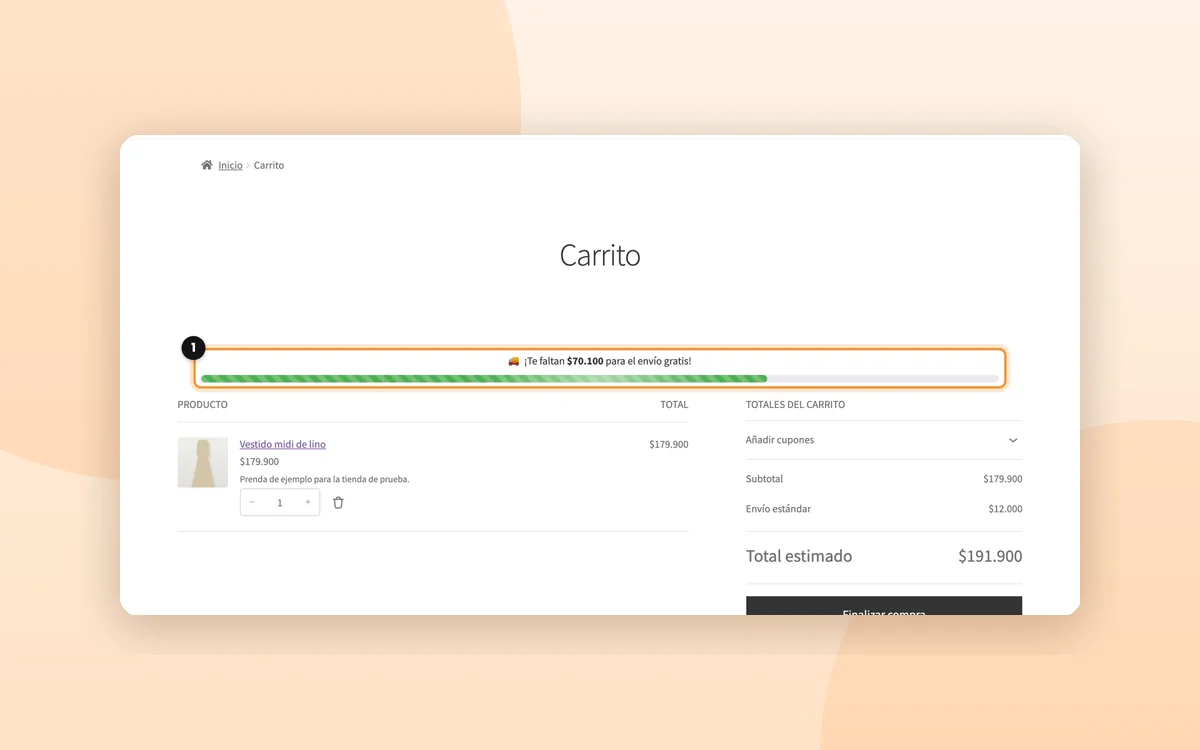The height and width of the screenshot is (750, 1200).
Task: Remove item using the trash icon
Action: [338, 502]
